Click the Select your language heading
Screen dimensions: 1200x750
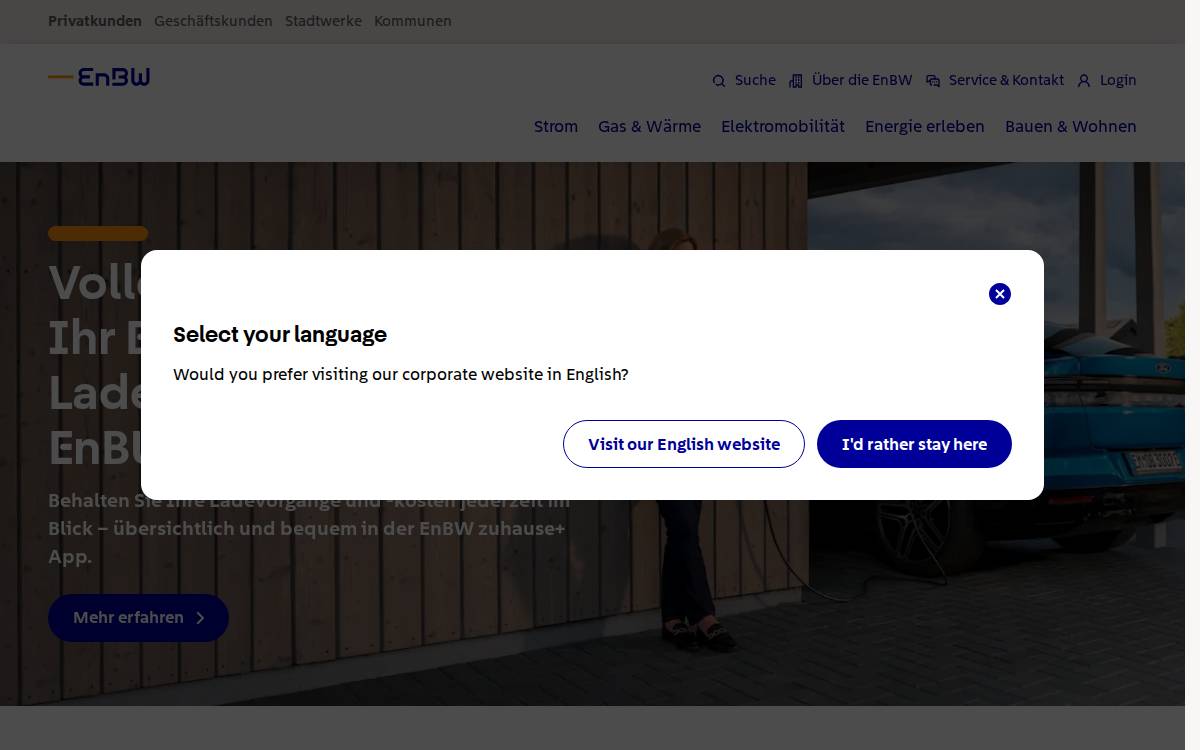pos(280,334)
